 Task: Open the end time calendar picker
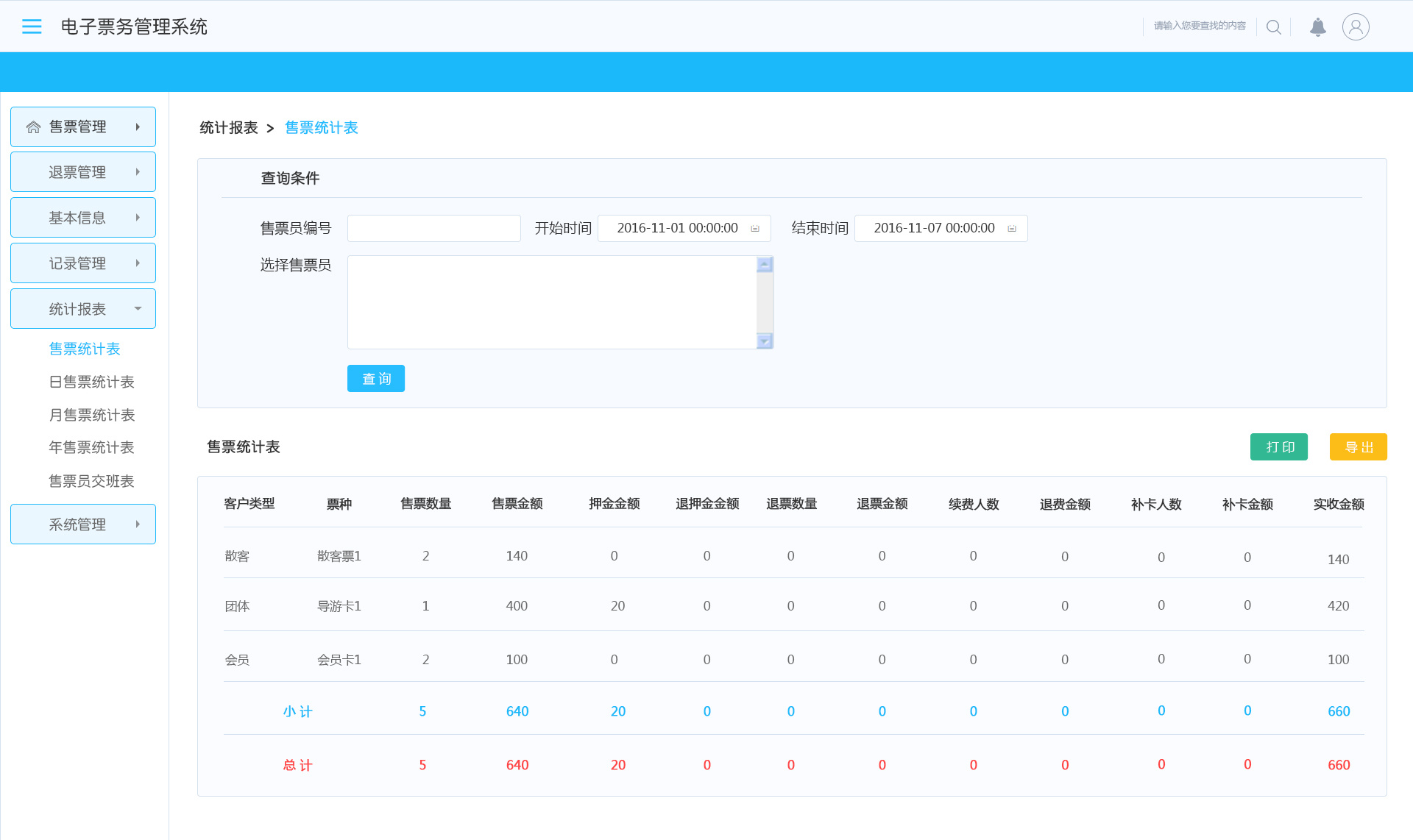tap(1012, 228)
